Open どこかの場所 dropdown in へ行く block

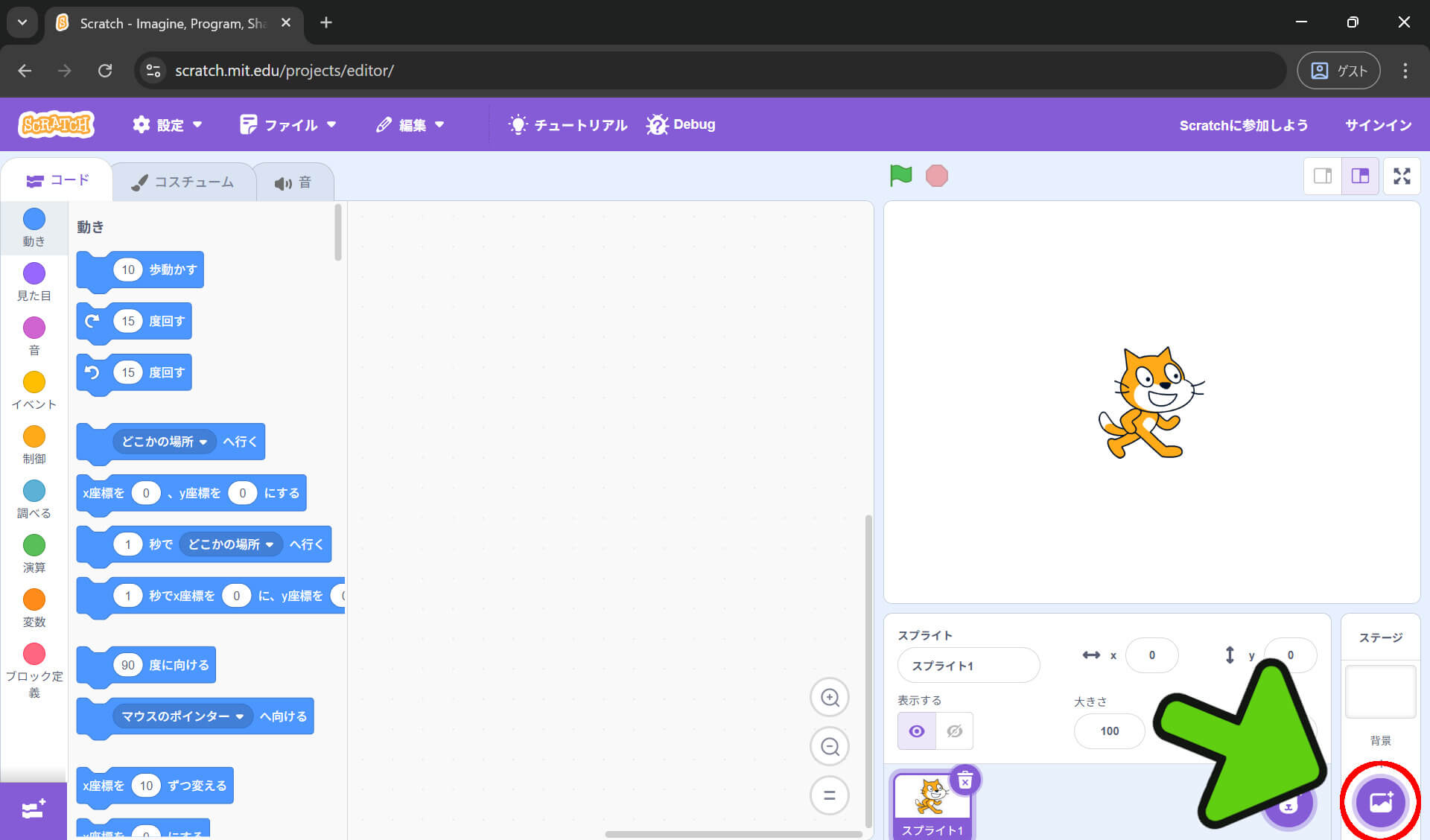[x=165, y=442]
